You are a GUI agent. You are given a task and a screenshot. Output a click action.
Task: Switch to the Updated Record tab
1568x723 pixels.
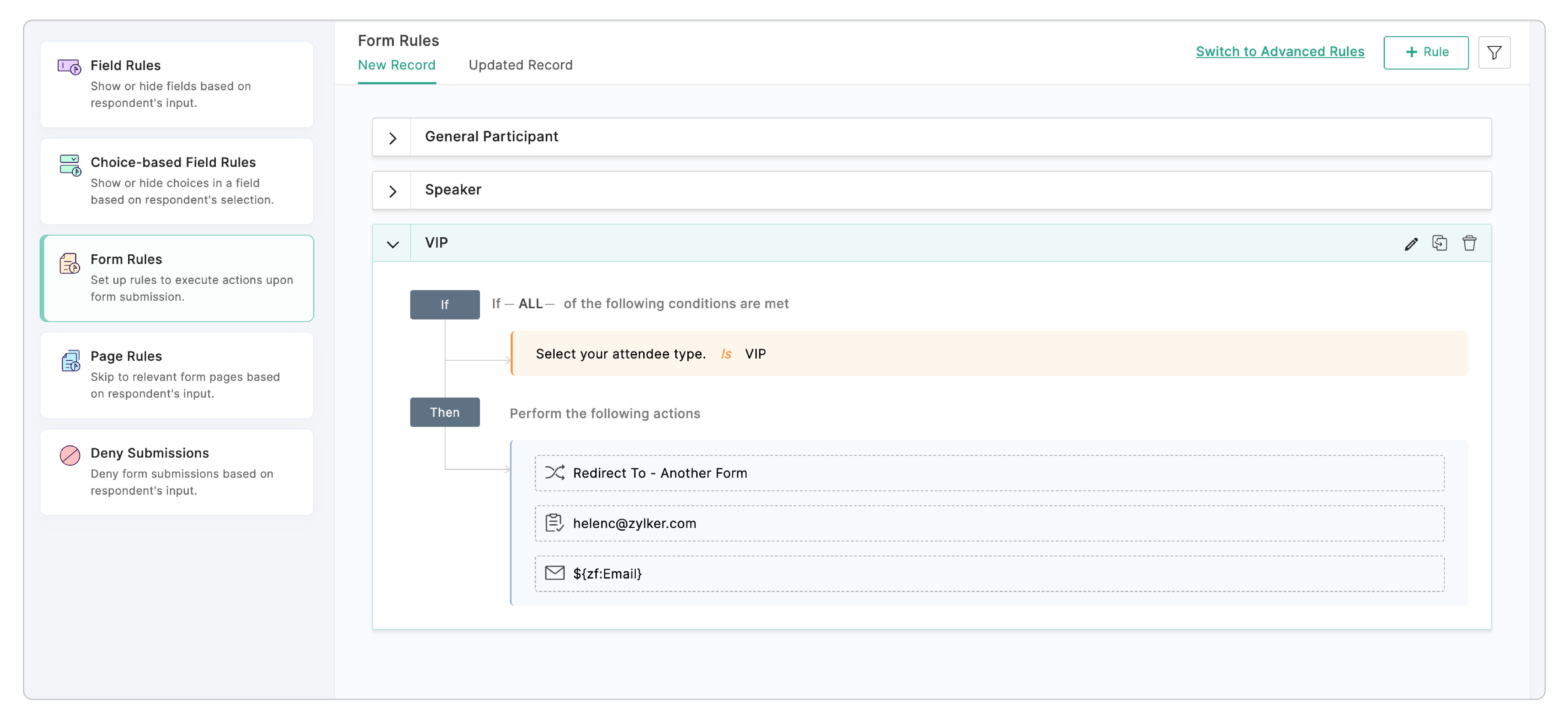[520, 65]
